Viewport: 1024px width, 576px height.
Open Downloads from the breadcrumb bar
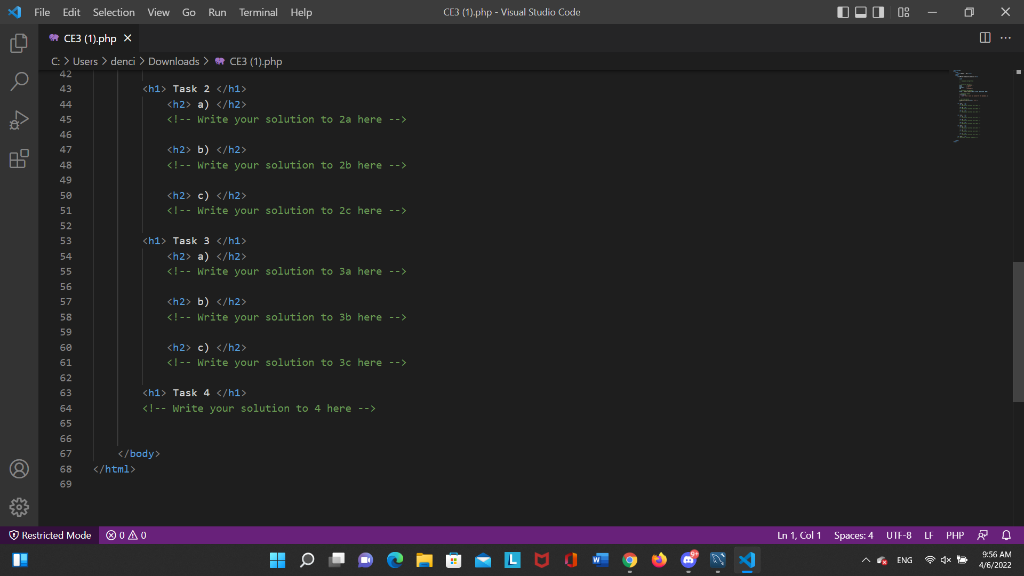point(173,61)
